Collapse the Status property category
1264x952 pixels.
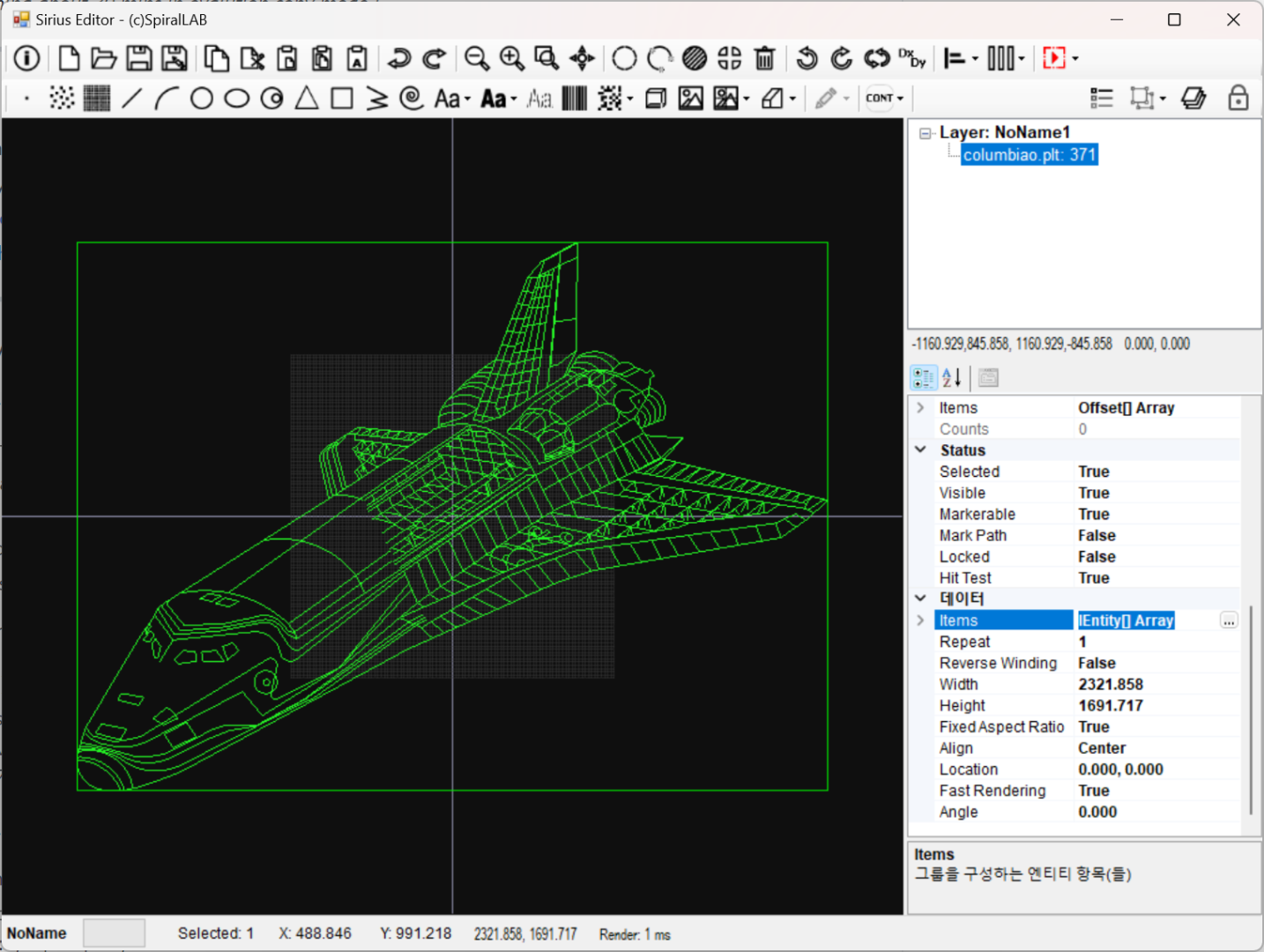[921, 450]
